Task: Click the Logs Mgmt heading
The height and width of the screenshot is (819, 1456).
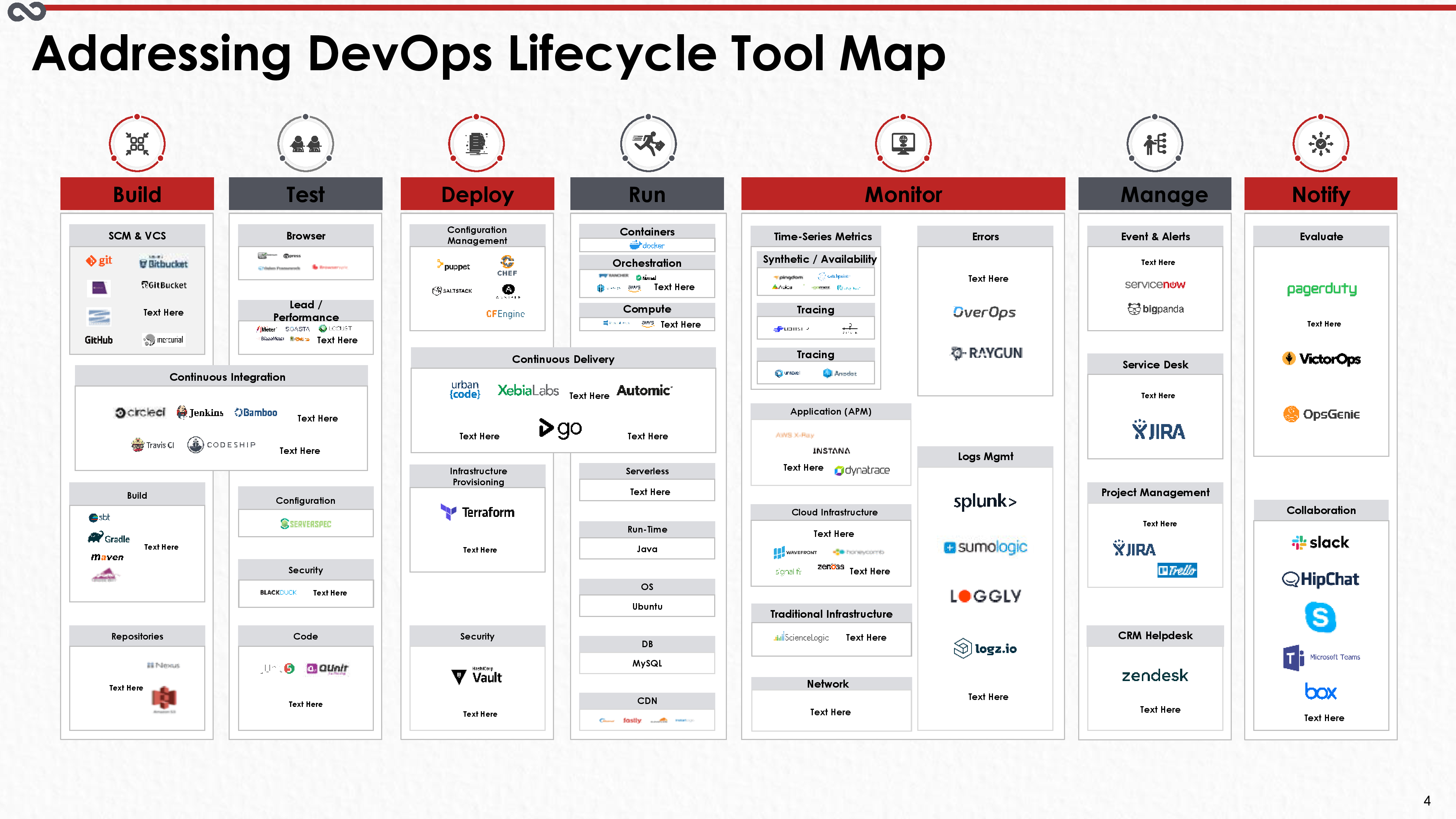Action: click(x=985, y=456)
